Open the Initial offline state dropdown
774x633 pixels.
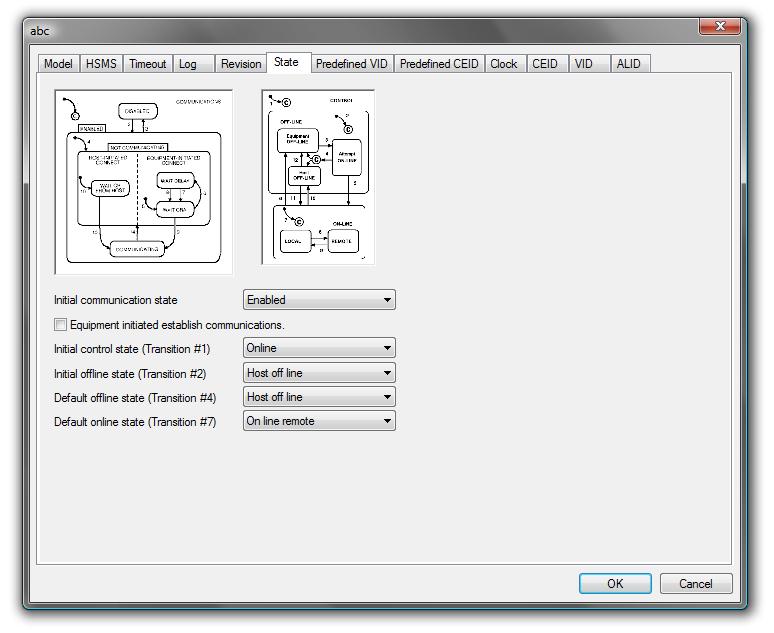tap(319, 373)
